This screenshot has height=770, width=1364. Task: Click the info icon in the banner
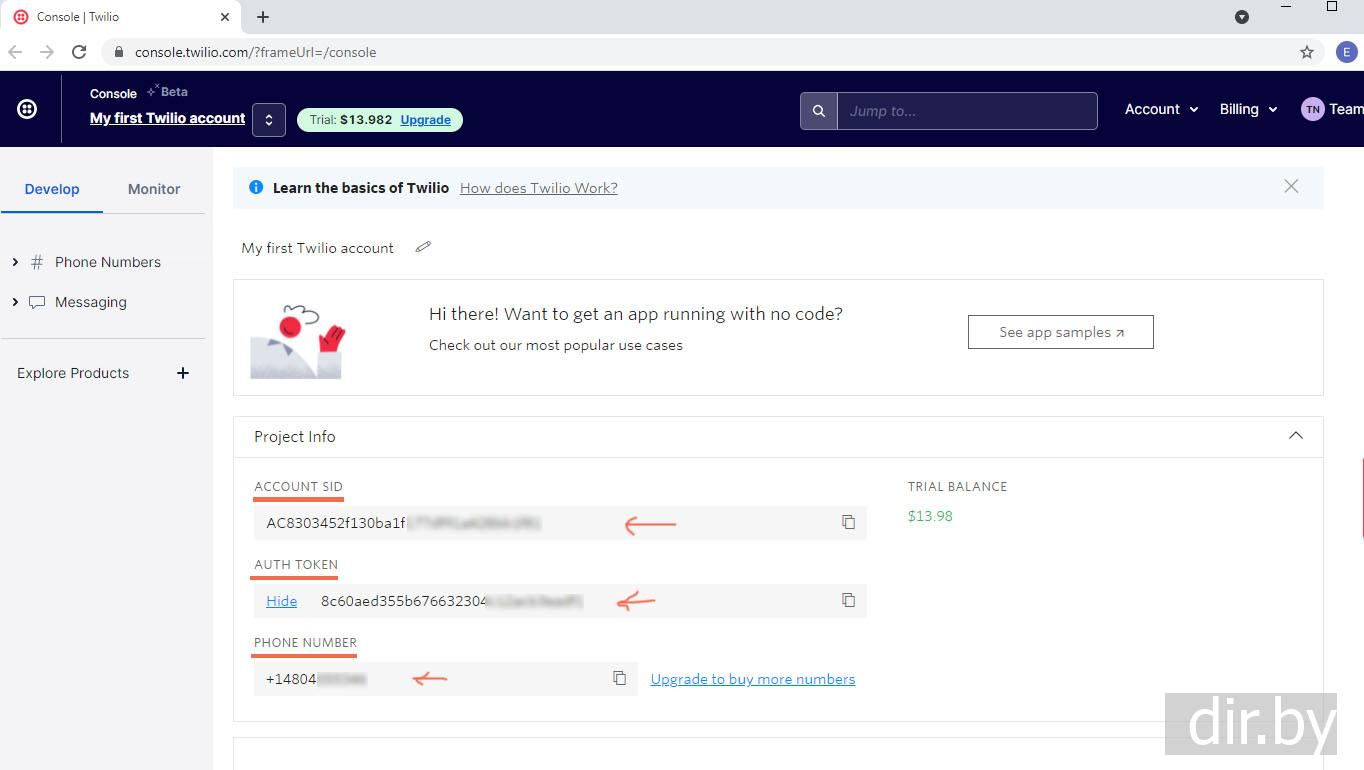256,187
